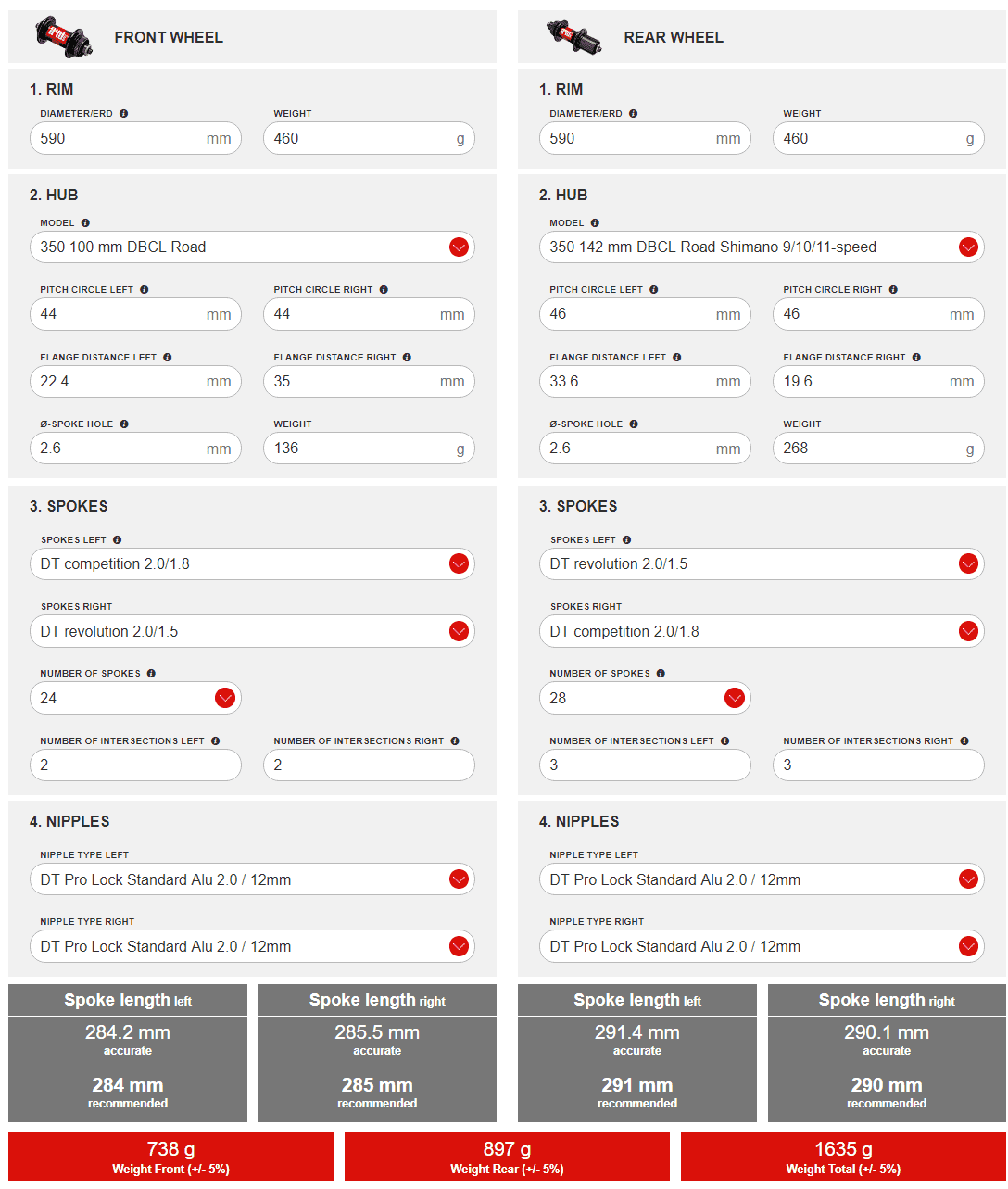Click front Number of Intersections Left field
This screenshot has height=1189, width=1008.
134,765
